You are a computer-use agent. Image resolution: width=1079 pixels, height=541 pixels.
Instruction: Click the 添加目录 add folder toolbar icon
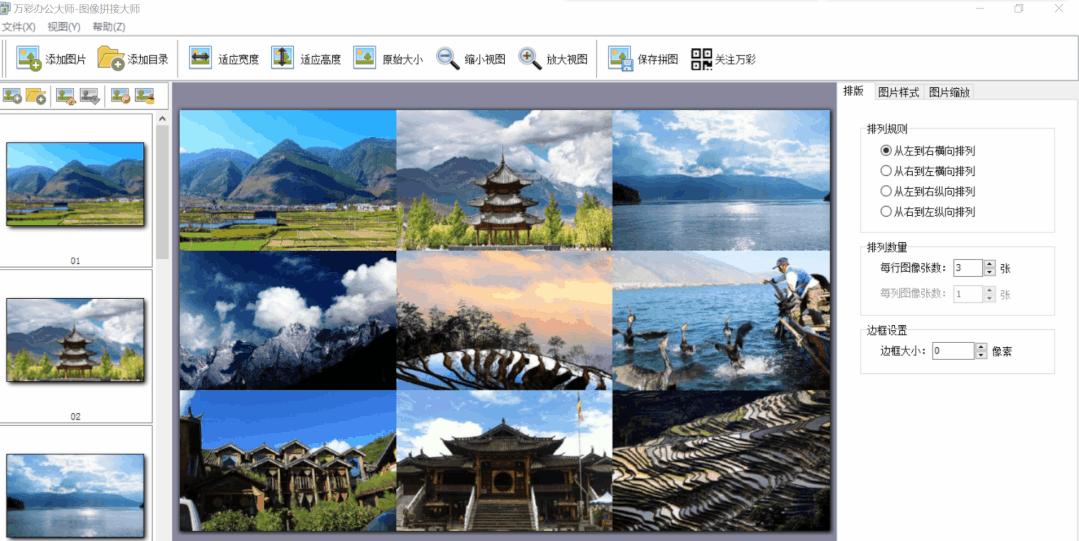[x=111, y=59]
